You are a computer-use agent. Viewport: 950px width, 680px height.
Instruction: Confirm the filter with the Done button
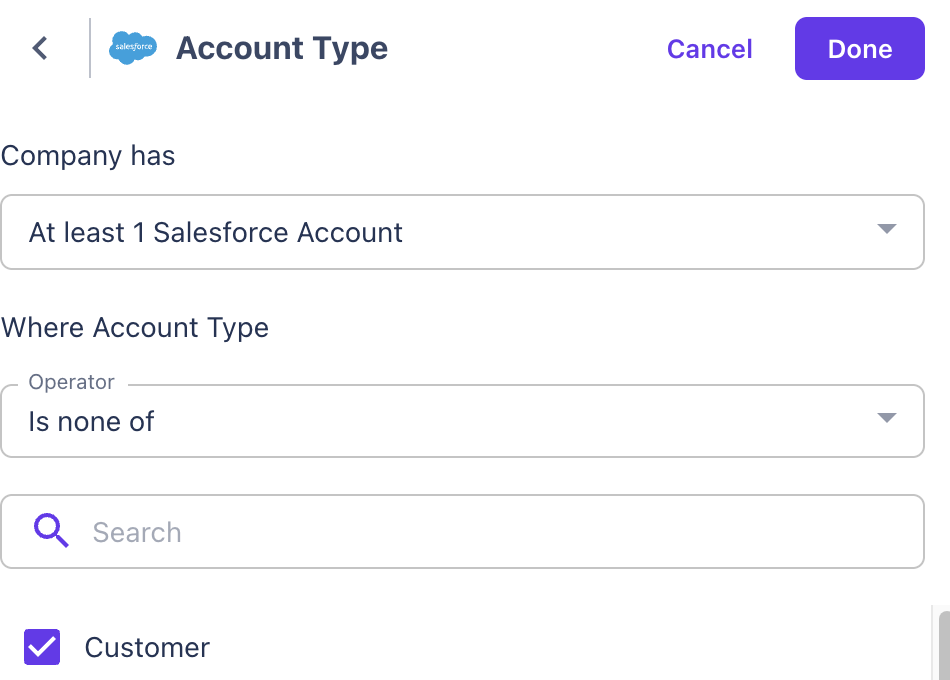pos(859,48)
